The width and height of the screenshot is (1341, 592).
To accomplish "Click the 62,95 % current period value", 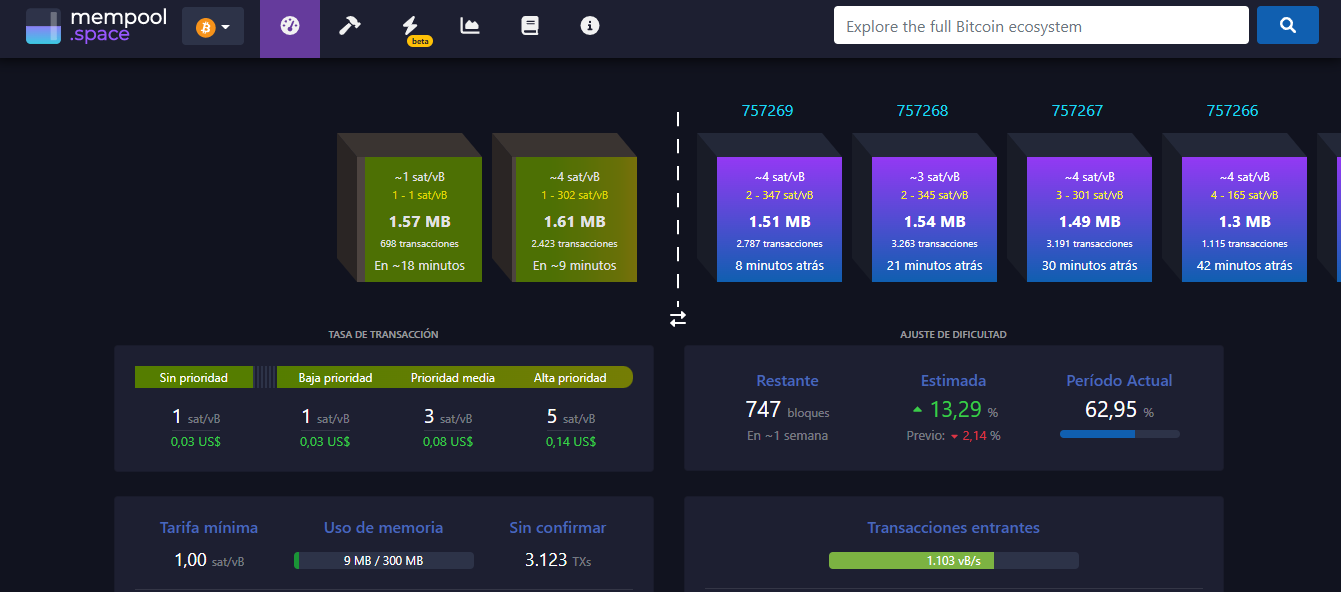I will (x=1119, y=410).
